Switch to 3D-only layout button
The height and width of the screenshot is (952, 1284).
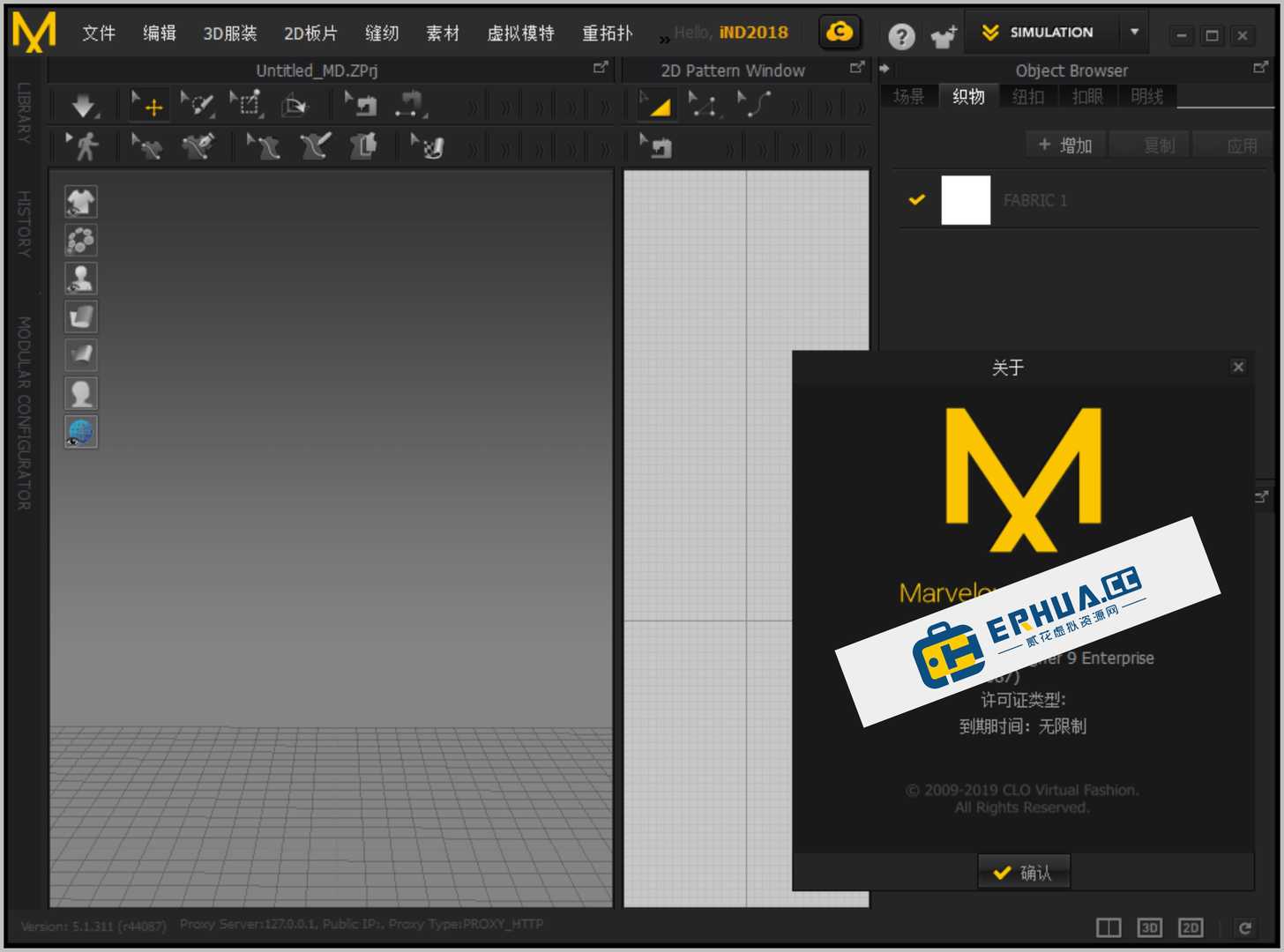tap(1150, 927)
